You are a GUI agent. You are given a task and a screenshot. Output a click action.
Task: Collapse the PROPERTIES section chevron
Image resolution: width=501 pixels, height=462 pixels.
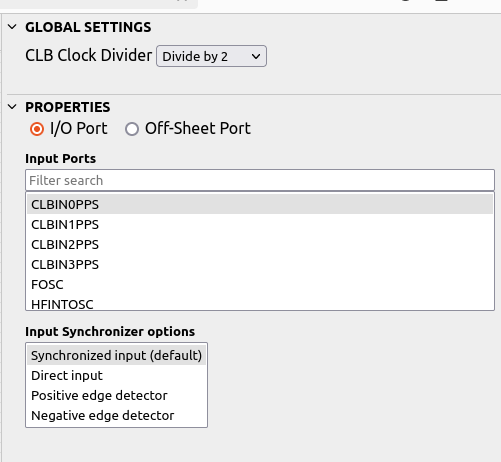pyautogui.click(x=12, y=107)
